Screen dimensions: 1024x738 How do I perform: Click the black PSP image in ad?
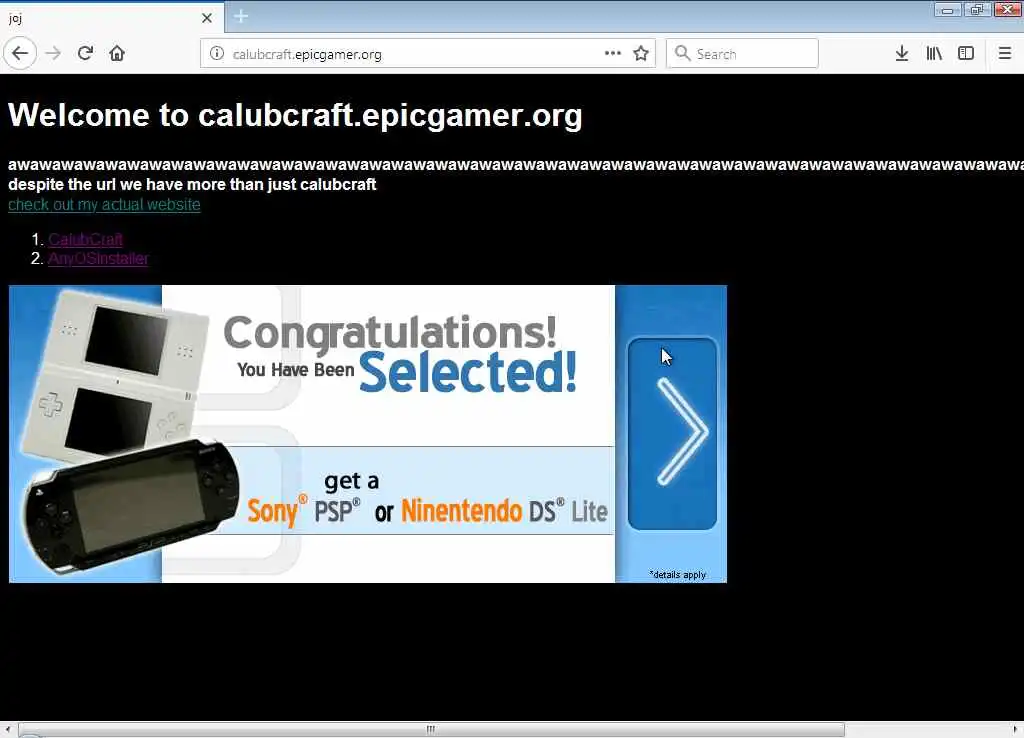[131, 506]
